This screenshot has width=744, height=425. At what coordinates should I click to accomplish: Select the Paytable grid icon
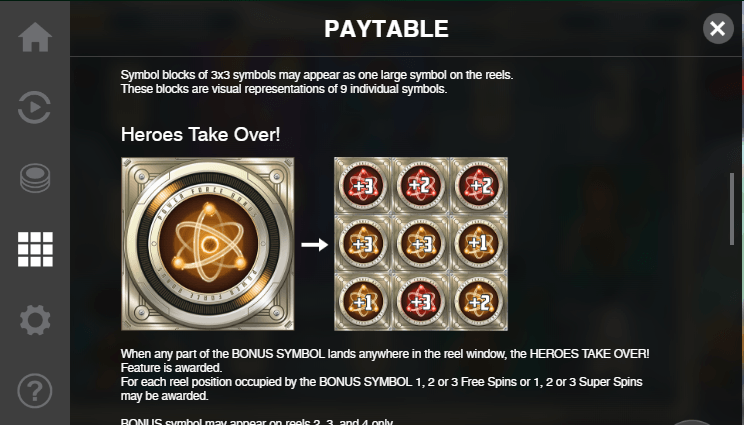click(x=35, y=249)
